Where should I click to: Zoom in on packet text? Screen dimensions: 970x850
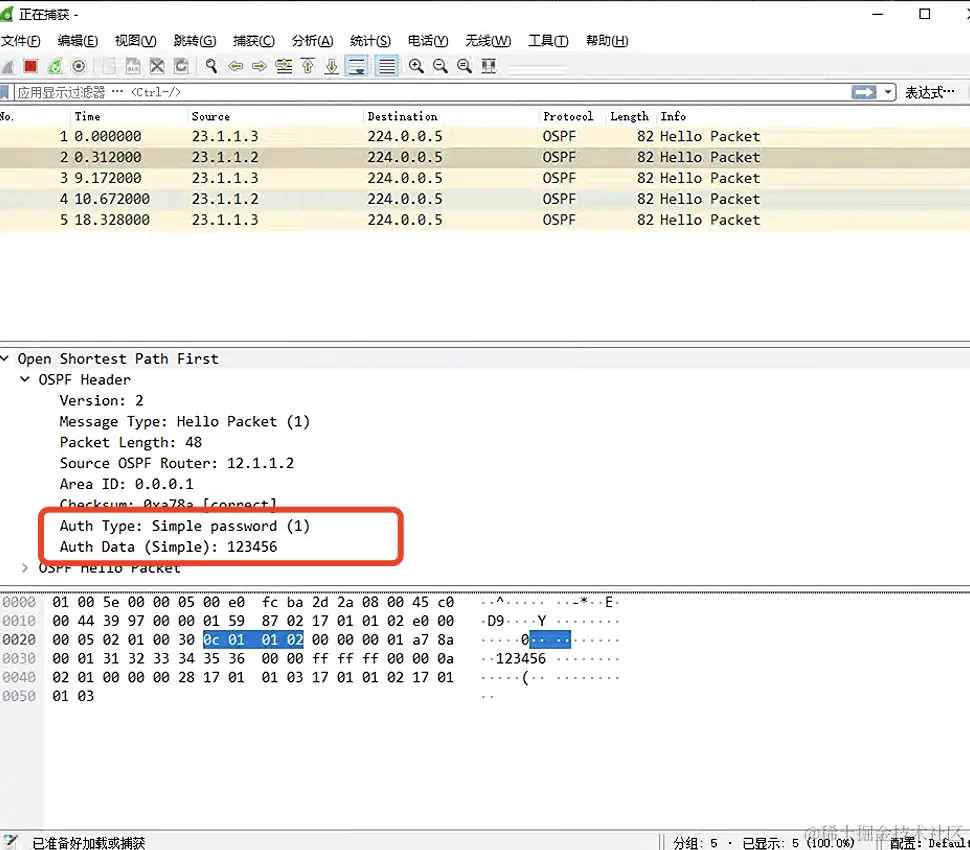416,66
